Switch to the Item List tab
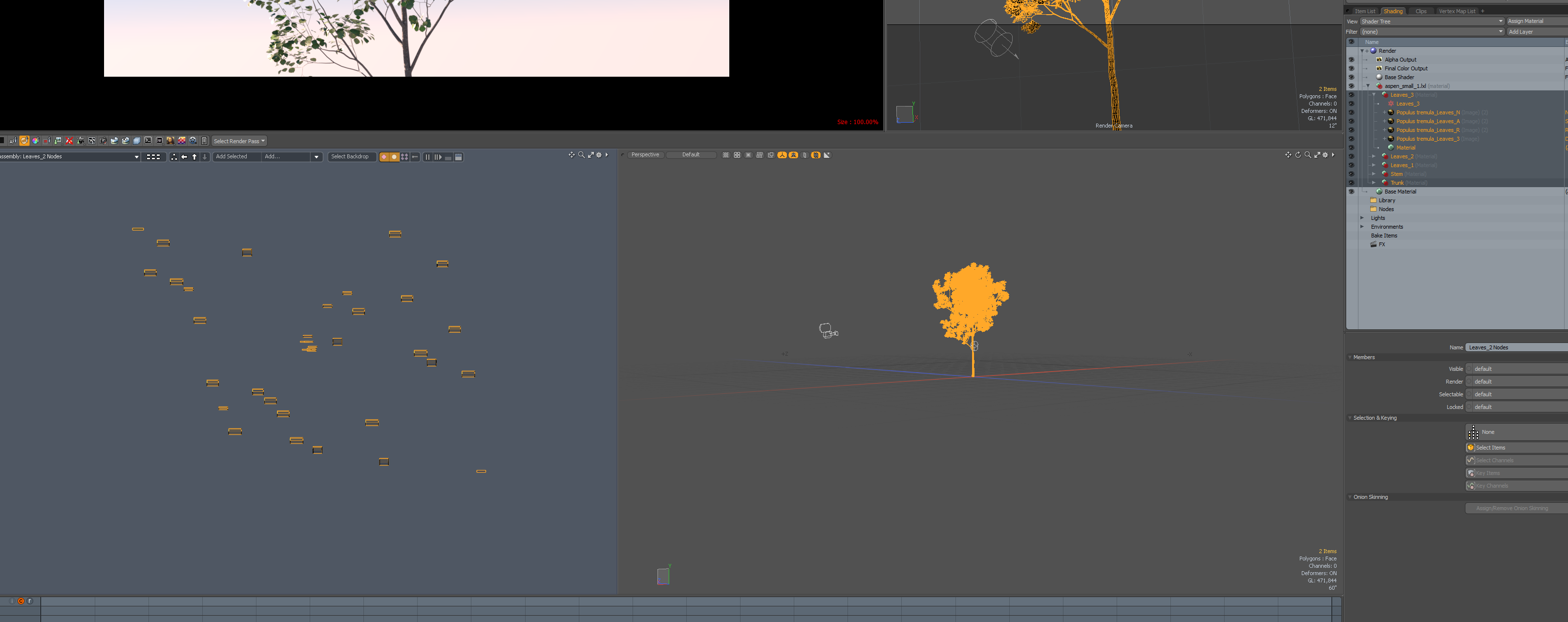The height and width of the screenshot is (622, 1568). point(1365,11)
